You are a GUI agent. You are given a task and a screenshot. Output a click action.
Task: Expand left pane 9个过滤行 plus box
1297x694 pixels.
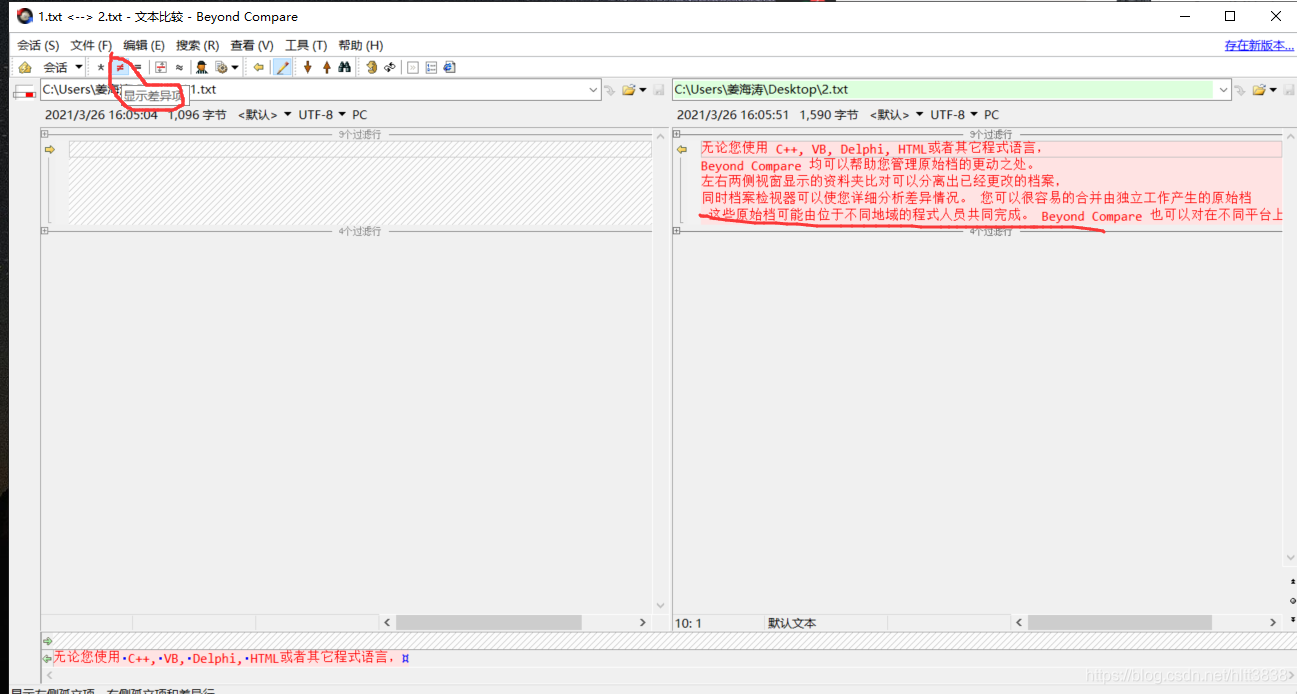[x=45, y=134]
